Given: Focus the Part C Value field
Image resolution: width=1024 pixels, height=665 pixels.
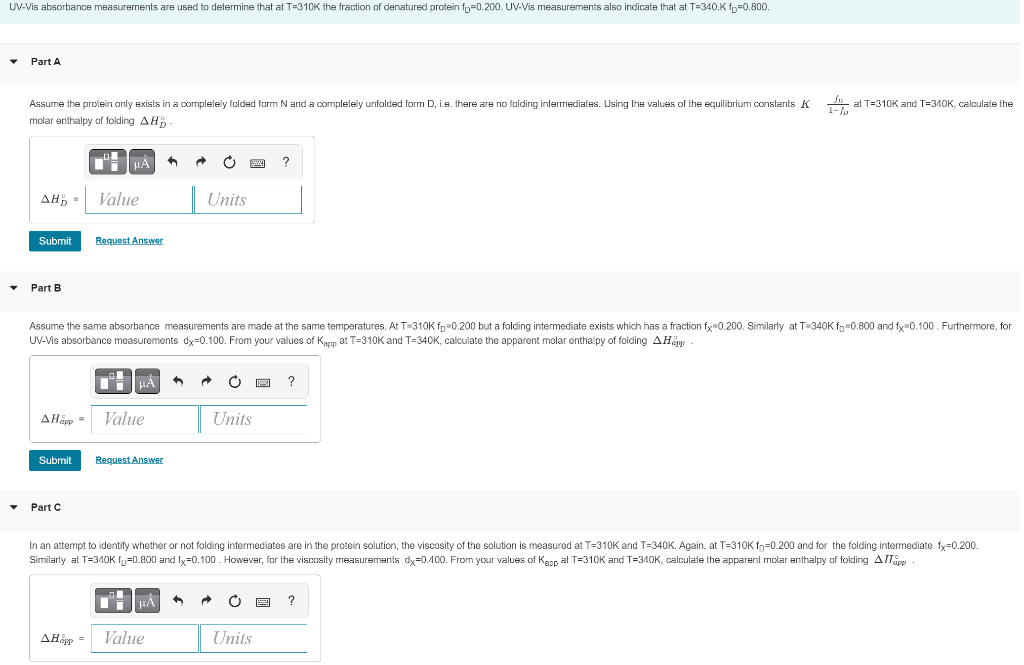Looking at the screenshot, I should point(145,639).
